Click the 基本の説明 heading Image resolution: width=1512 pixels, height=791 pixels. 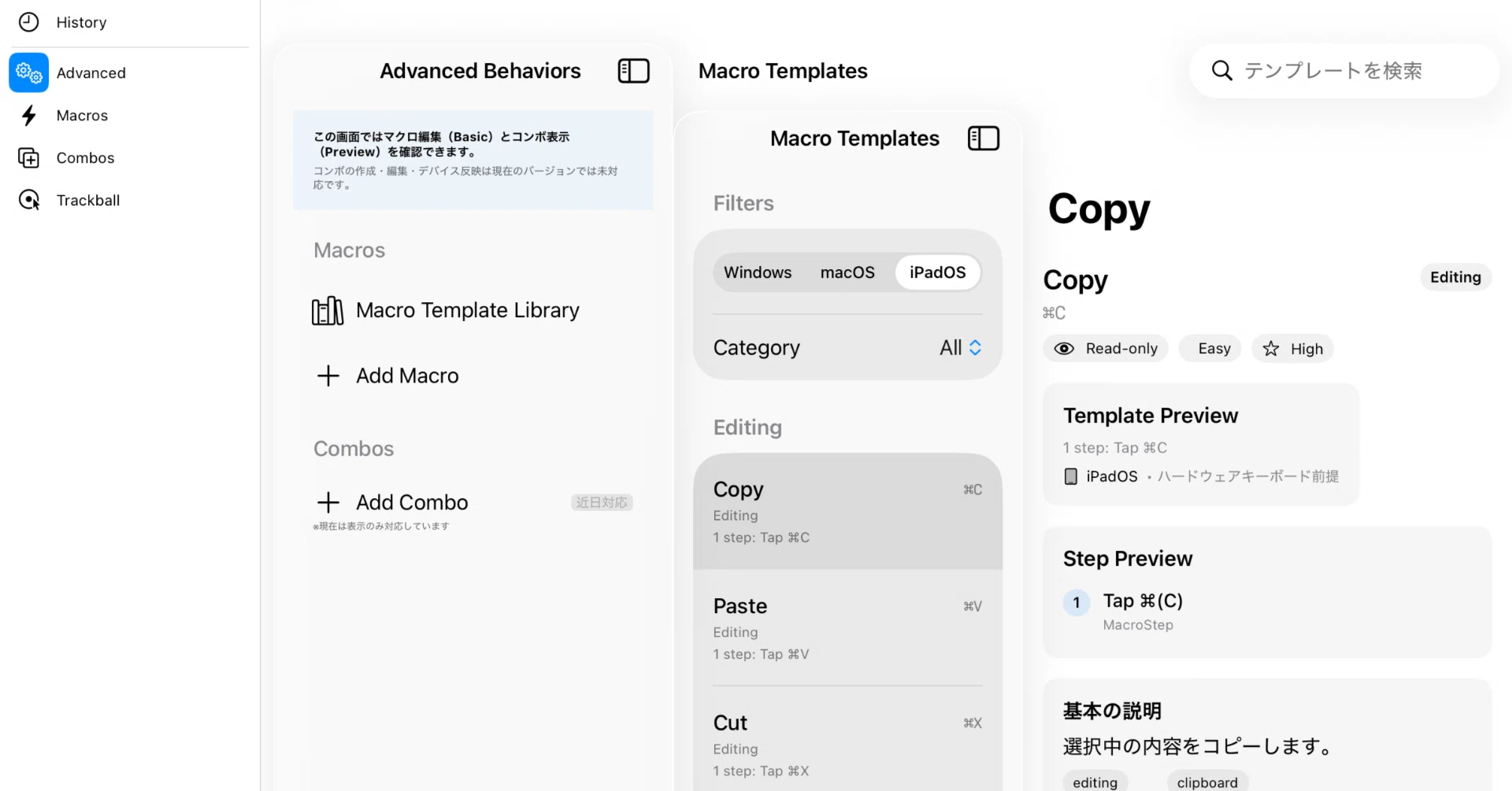[1112, 711]
